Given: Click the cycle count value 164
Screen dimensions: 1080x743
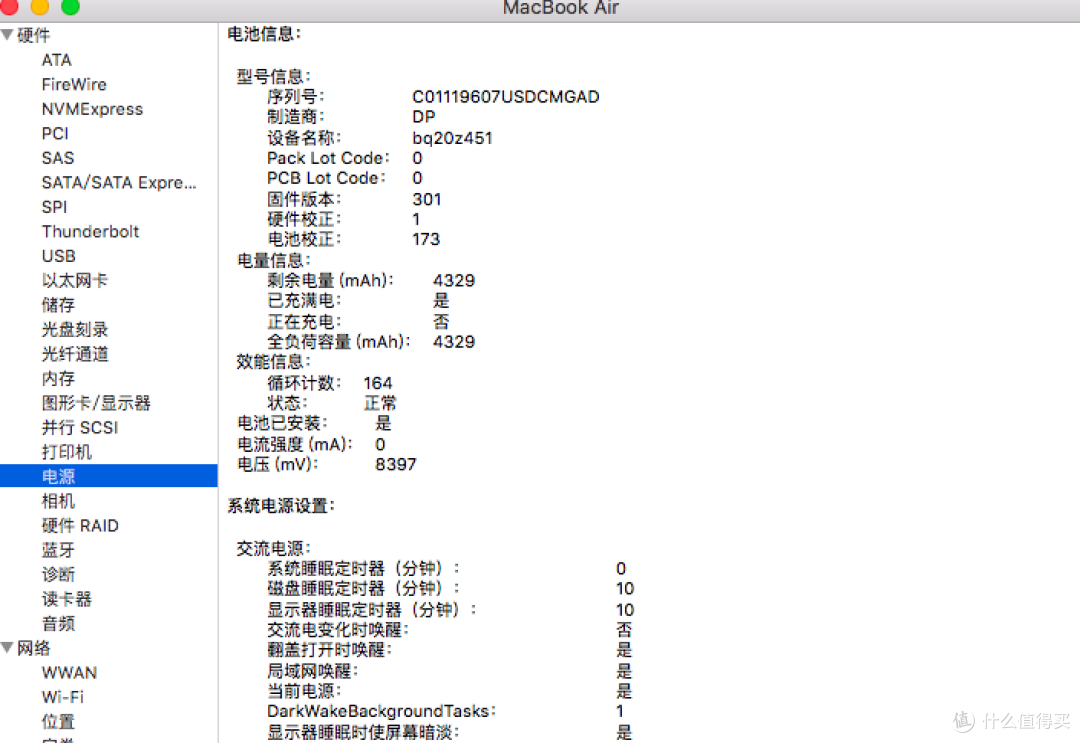Looking at the screenshot, I should [377, 383].
